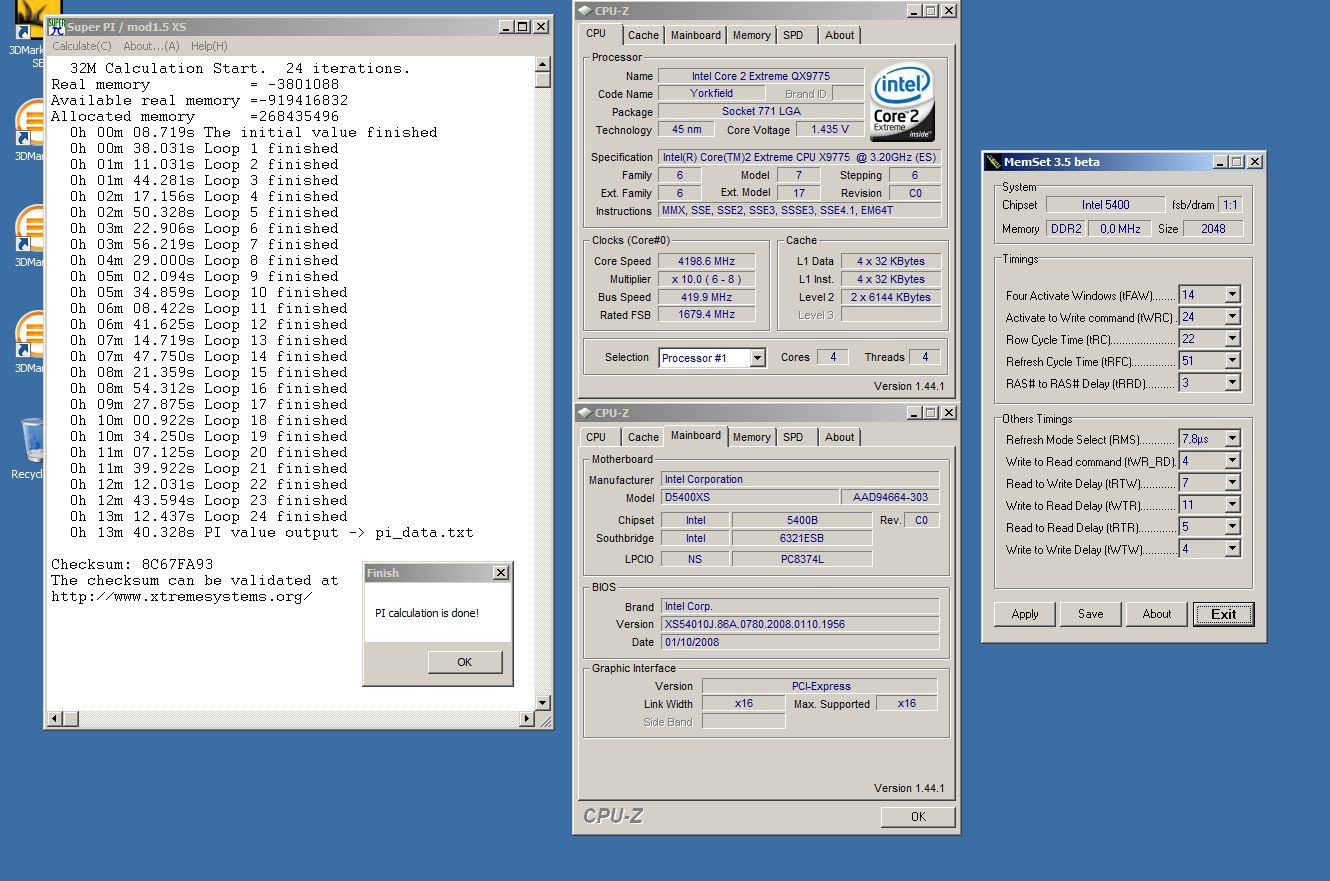Click Super PI horizontal scrollbar left arrow
Image resolution: width=1330 pixels, height=881 pixels.
point(55,719)
